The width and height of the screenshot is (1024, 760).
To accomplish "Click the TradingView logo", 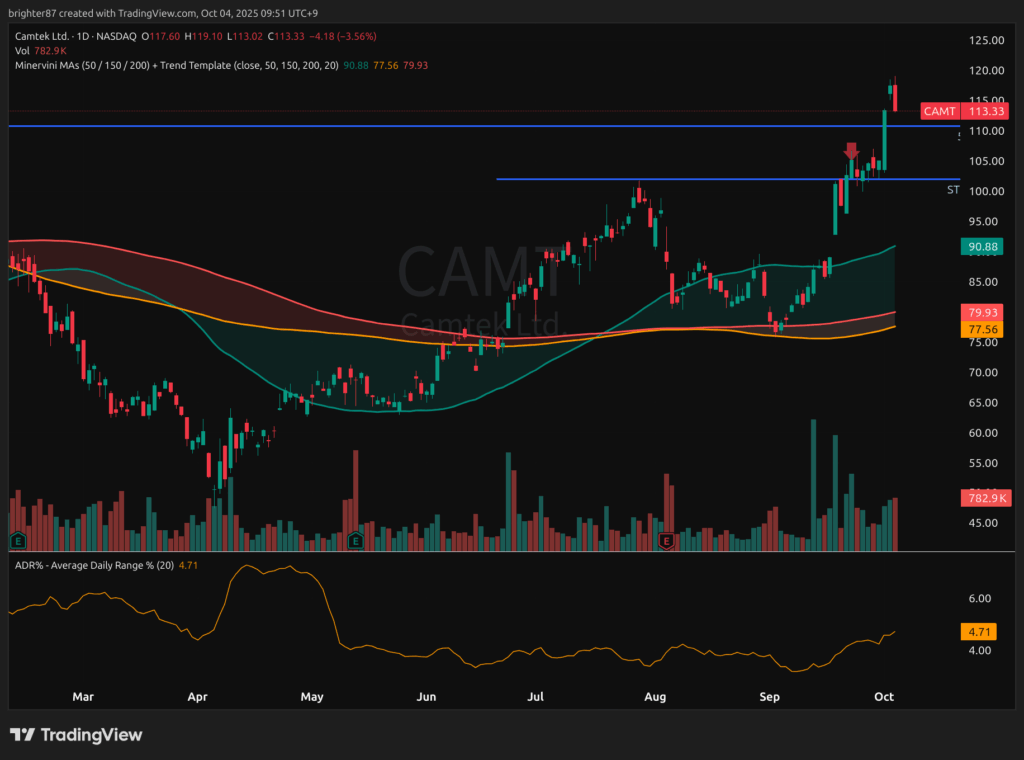I will click(76, 735).
